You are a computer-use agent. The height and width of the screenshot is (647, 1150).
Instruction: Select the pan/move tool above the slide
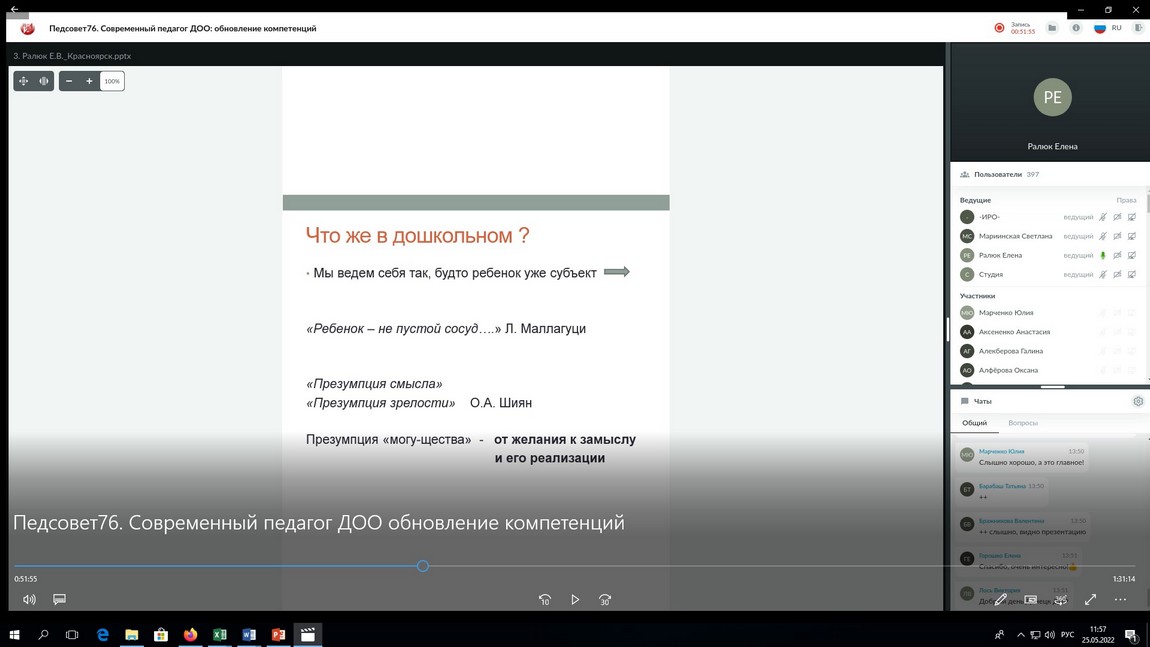23,81
